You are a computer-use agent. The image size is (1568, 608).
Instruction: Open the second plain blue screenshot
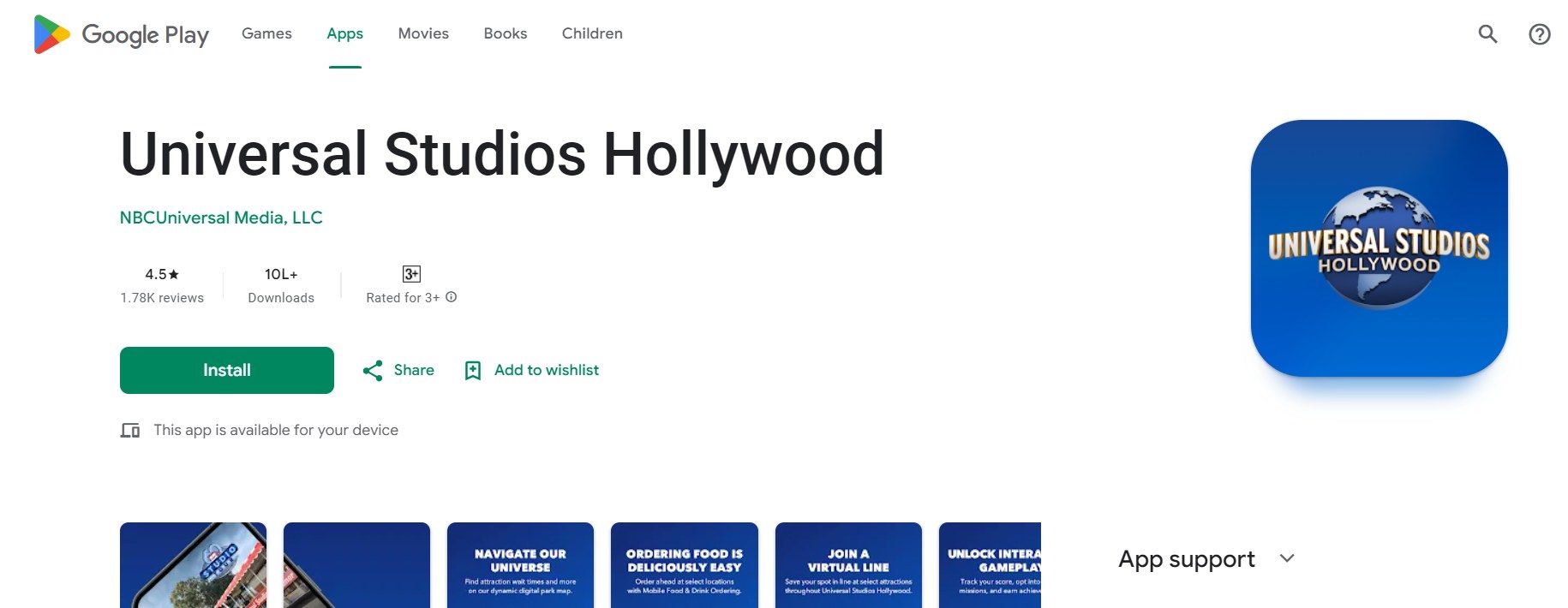click(356, 565)
